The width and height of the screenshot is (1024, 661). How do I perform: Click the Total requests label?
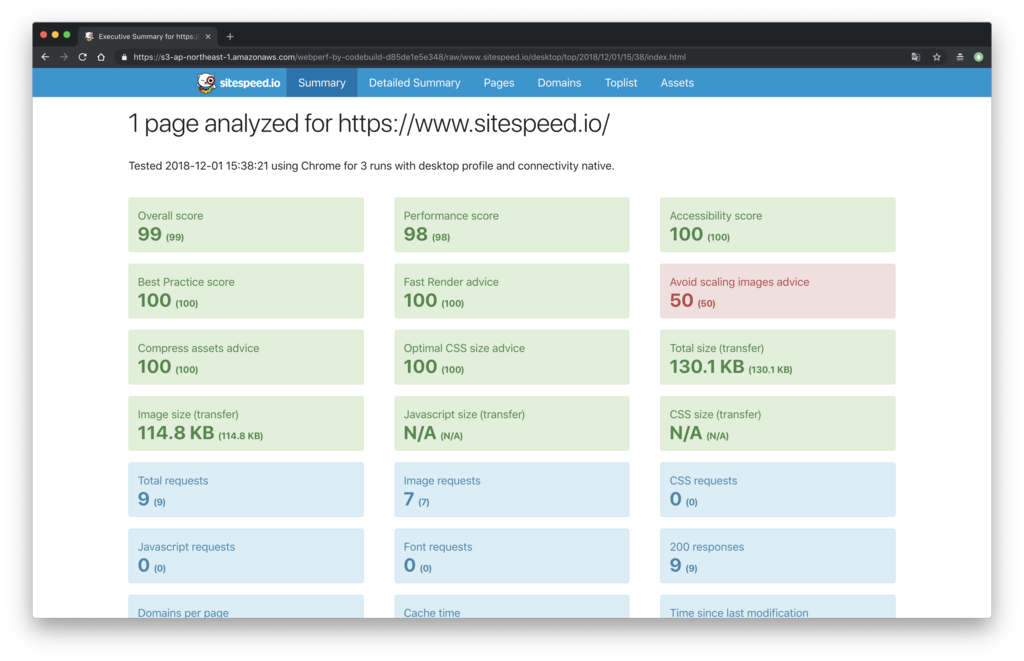point(172,481)
